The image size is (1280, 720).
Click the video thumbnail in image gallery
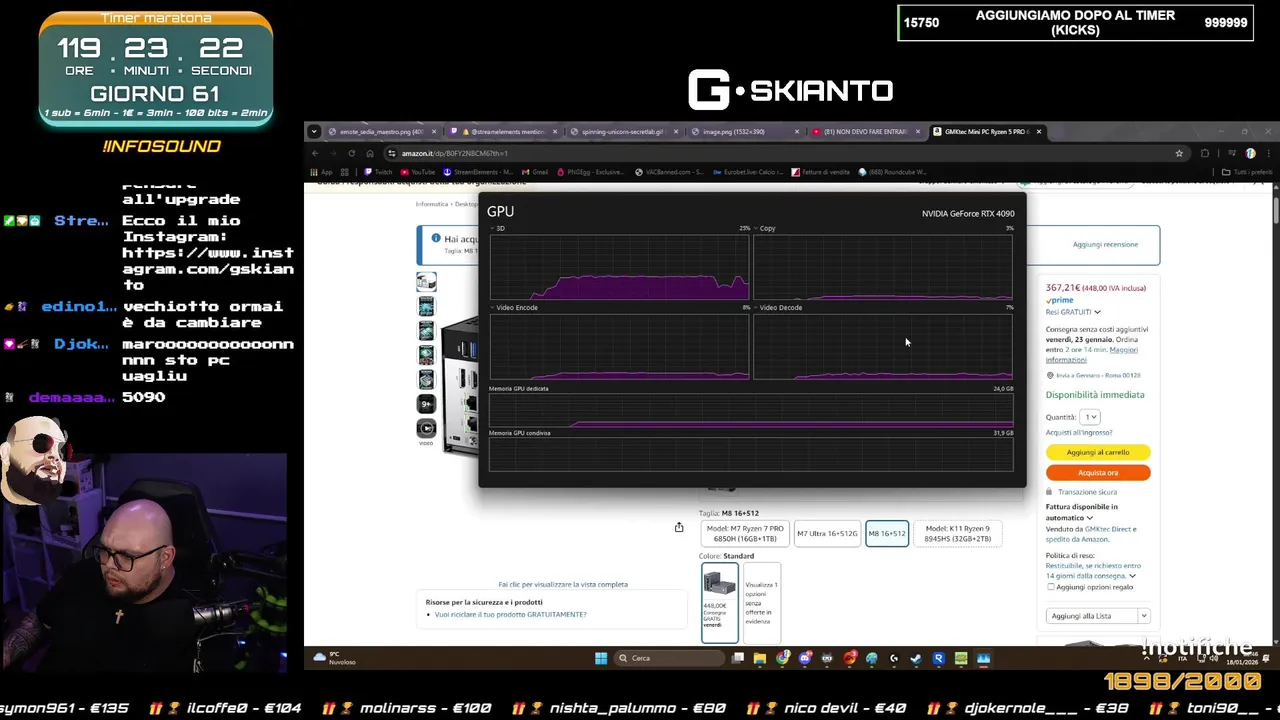point(426,428)
